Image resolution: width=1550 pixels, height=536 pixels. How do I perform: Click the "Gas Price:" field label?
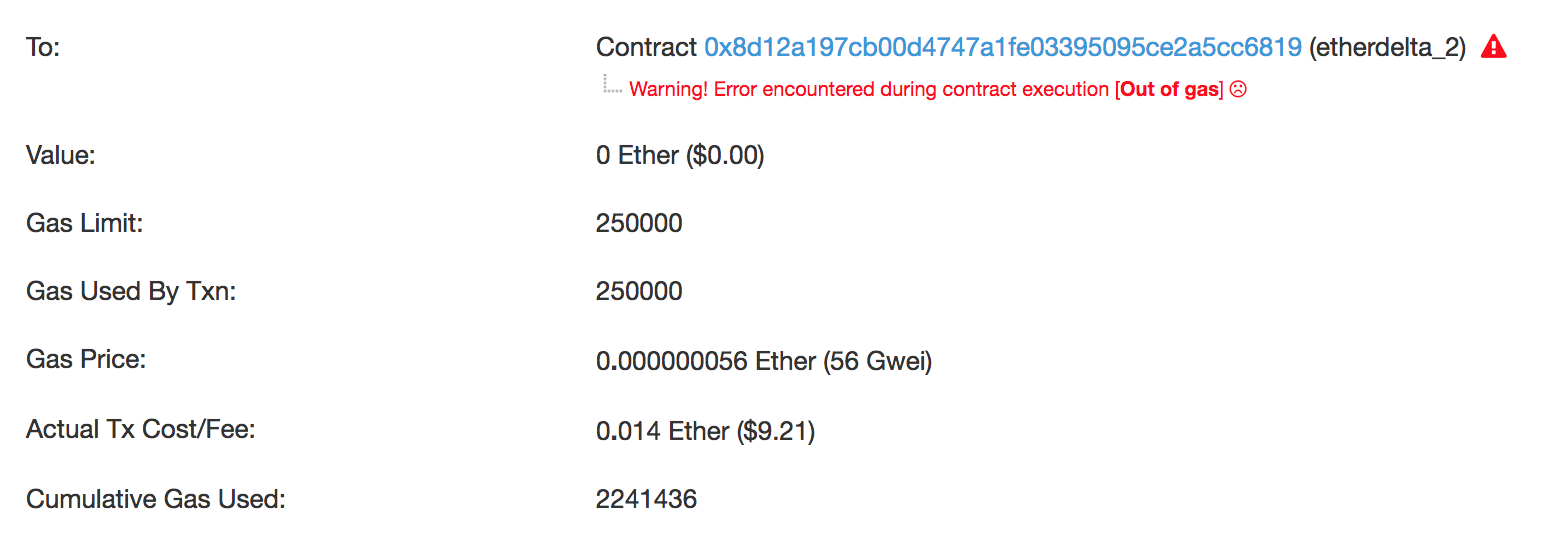click(86, 360)
